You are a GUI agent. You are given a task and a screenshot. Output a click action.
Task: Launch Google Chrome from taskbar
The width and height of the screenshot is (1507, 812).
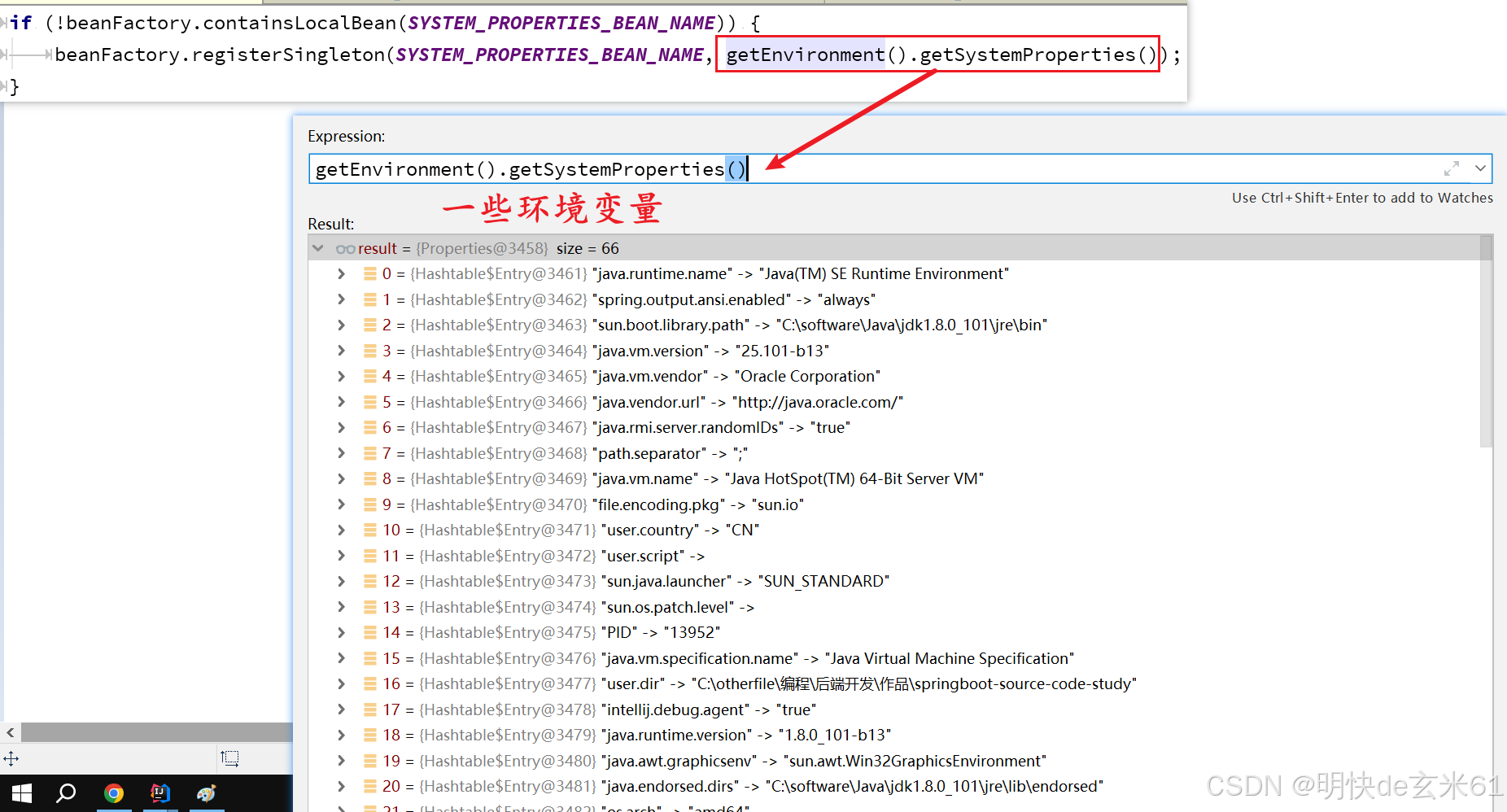tap(114, 793)
